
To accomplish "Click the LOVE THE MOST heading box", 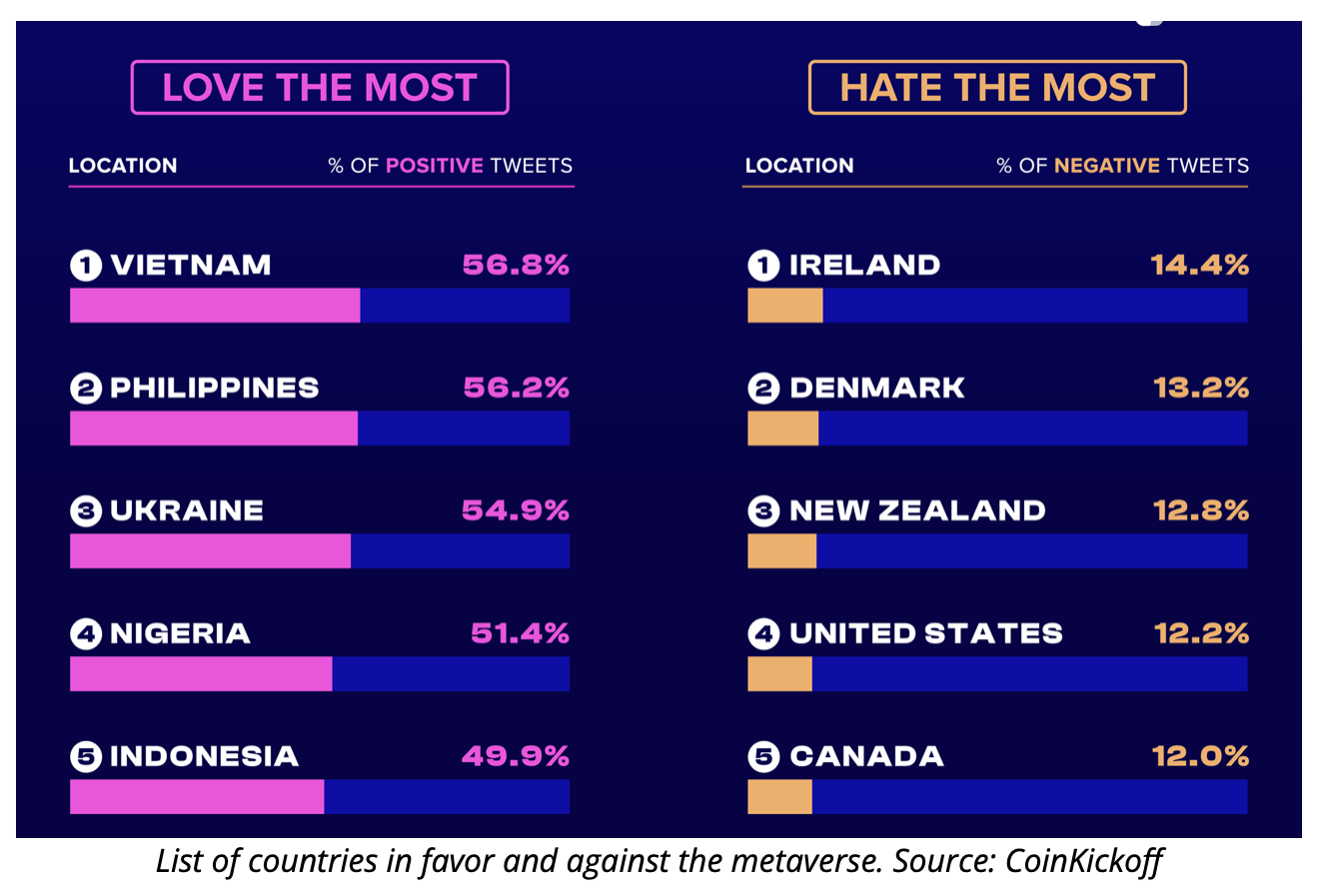I will coord(320,88).
